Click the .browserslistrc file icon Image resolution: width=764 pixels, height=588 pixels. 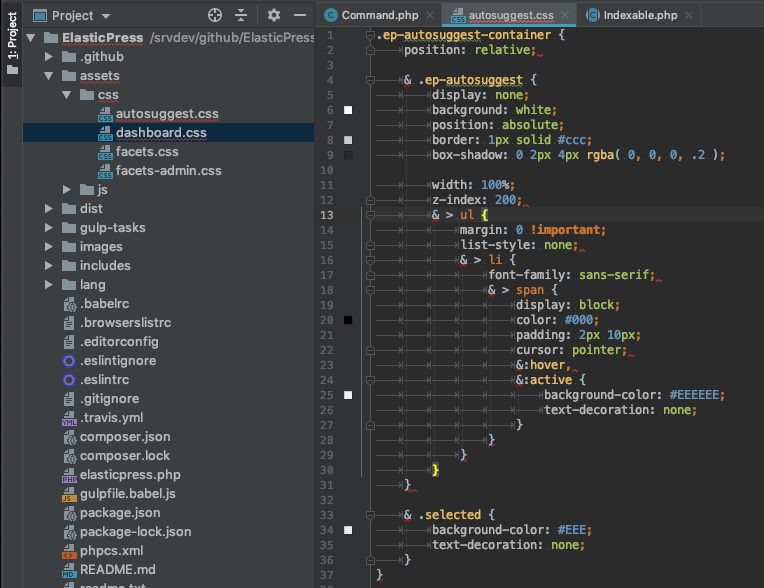69,323
